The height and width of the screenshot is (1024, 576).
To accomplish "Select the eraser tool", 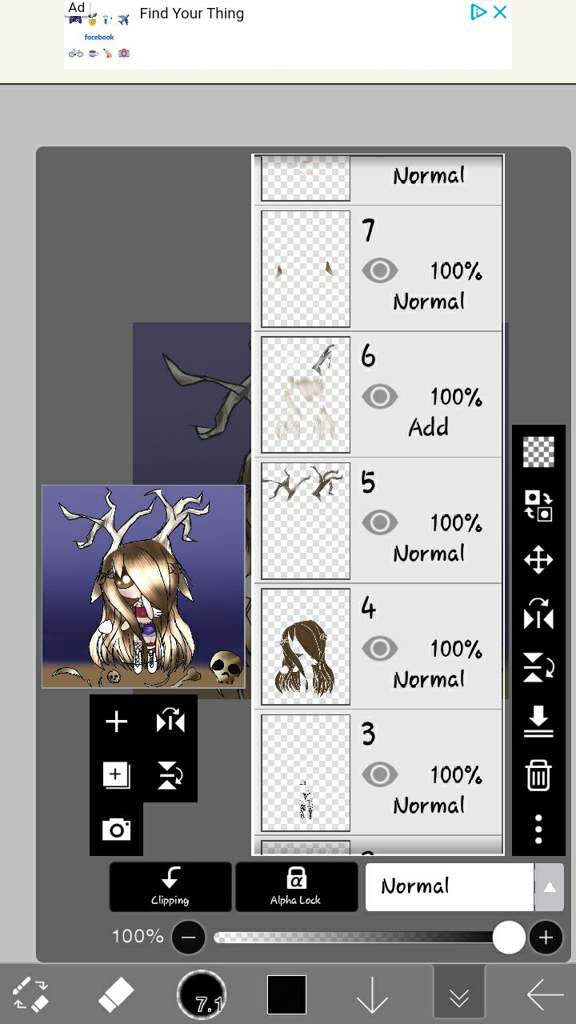I will 116,995.
